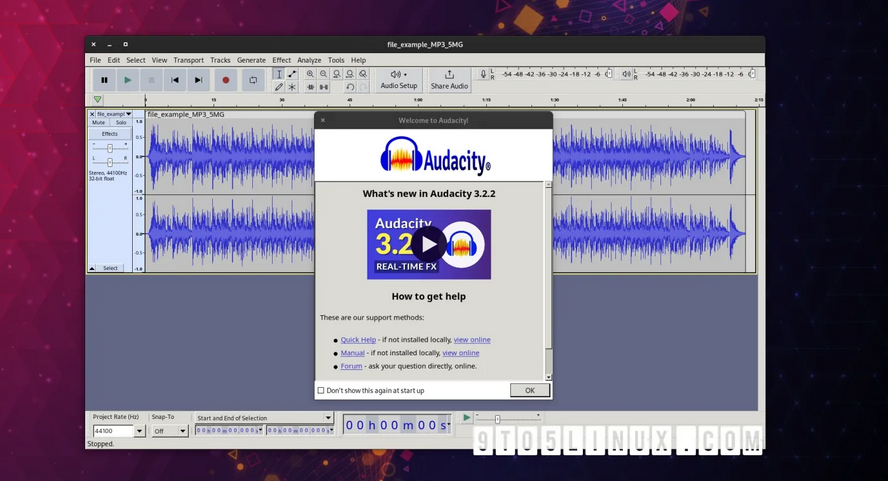Click the Zoom Out magnifier

coord(323,74)
